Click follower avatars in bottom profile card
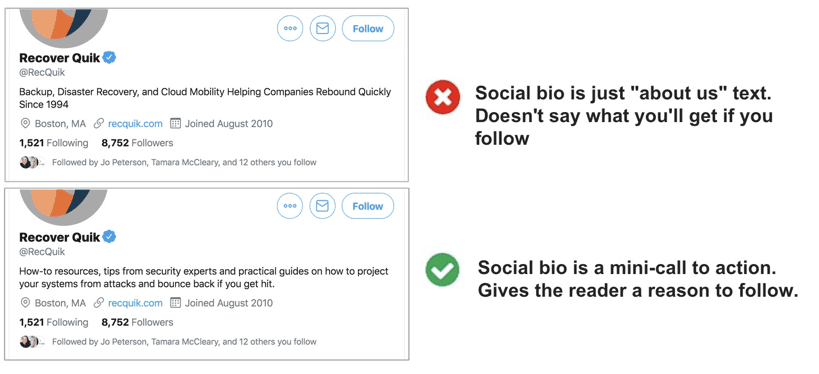Image resolution: width=819 pixels, height=374 pixels. point(32,342)
